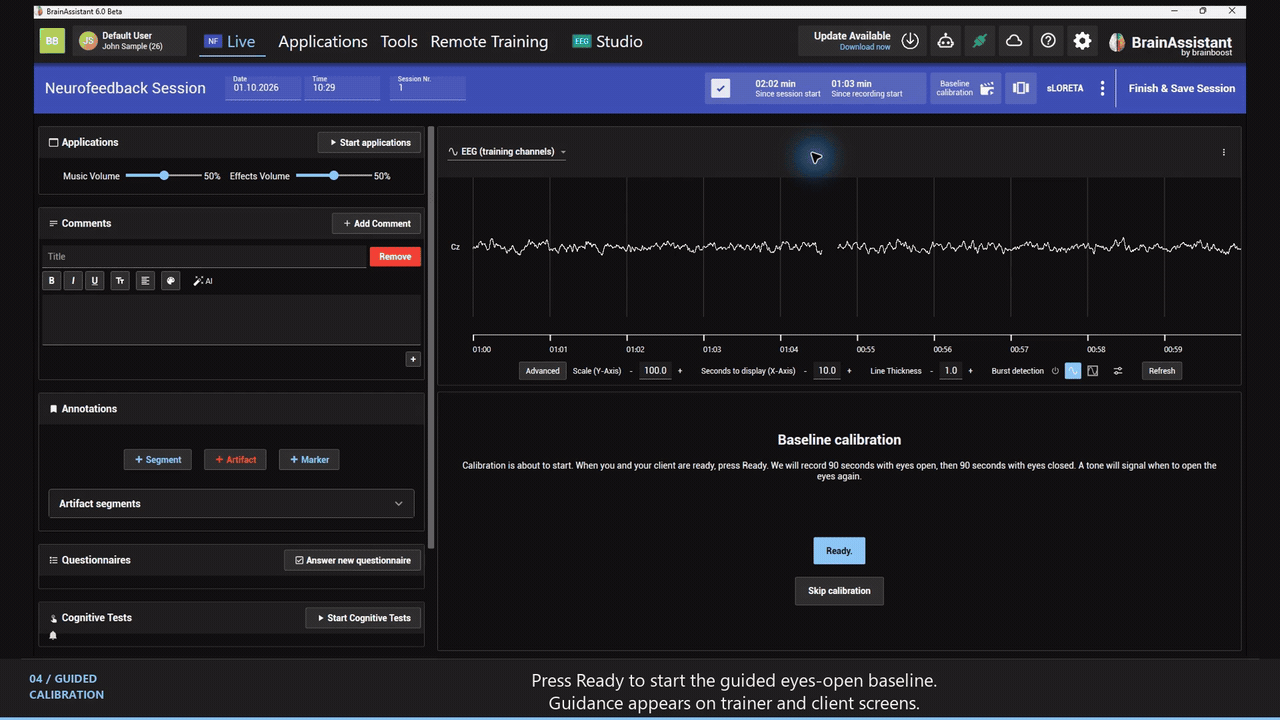Apply bold formatting to the comment
This screenshot has height=720, width=1280.
52,281
